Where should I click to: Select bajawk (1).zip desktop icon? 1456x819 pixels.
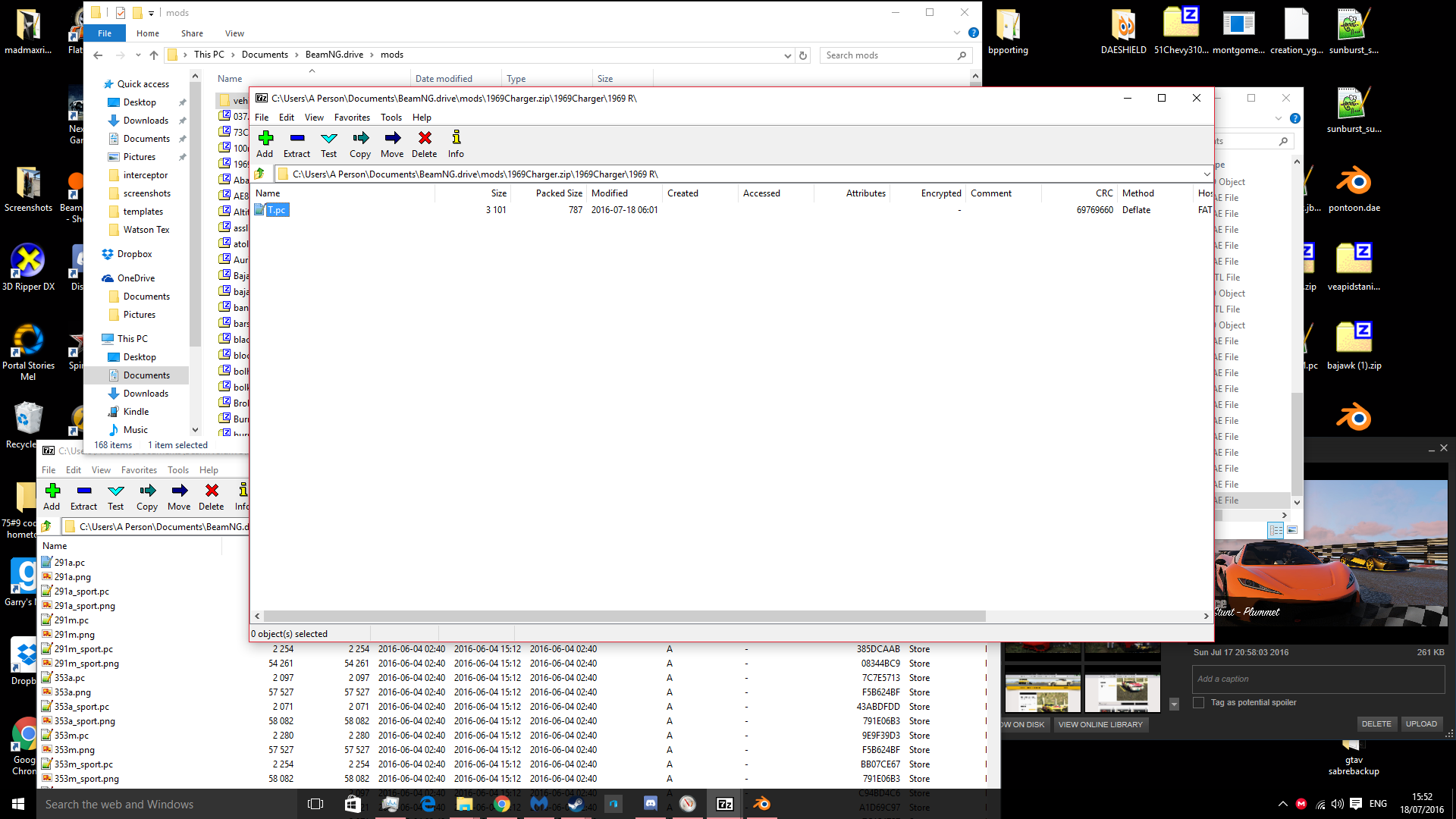[x=1354, y=347]
